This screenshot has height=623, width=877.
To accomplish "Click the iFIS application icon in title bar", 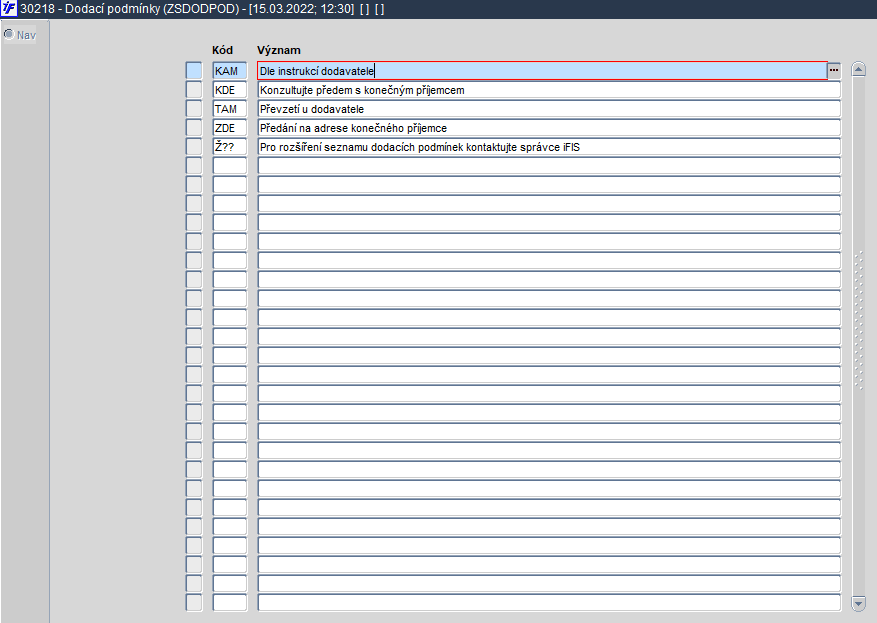I will click(x=9, y=8).
